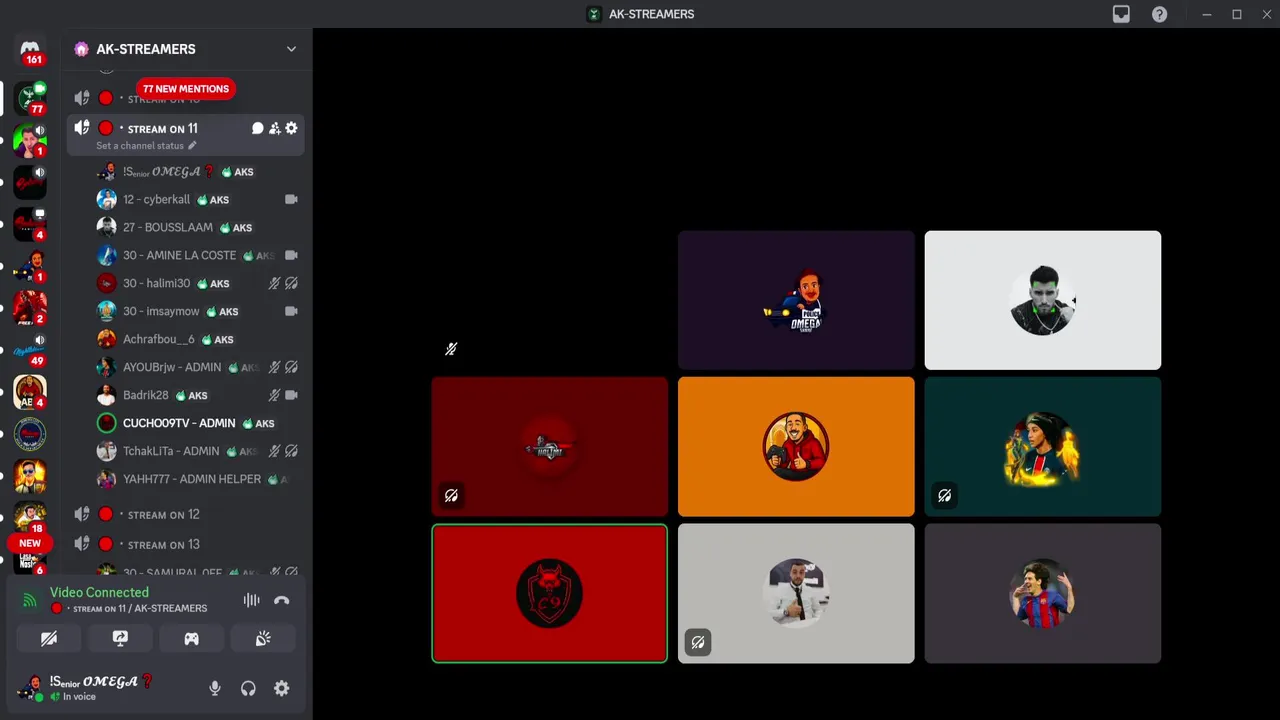Select user CUCHO09TV - ADMIN
This screenshot has width=1280, height=720.
tap(198, 423)
